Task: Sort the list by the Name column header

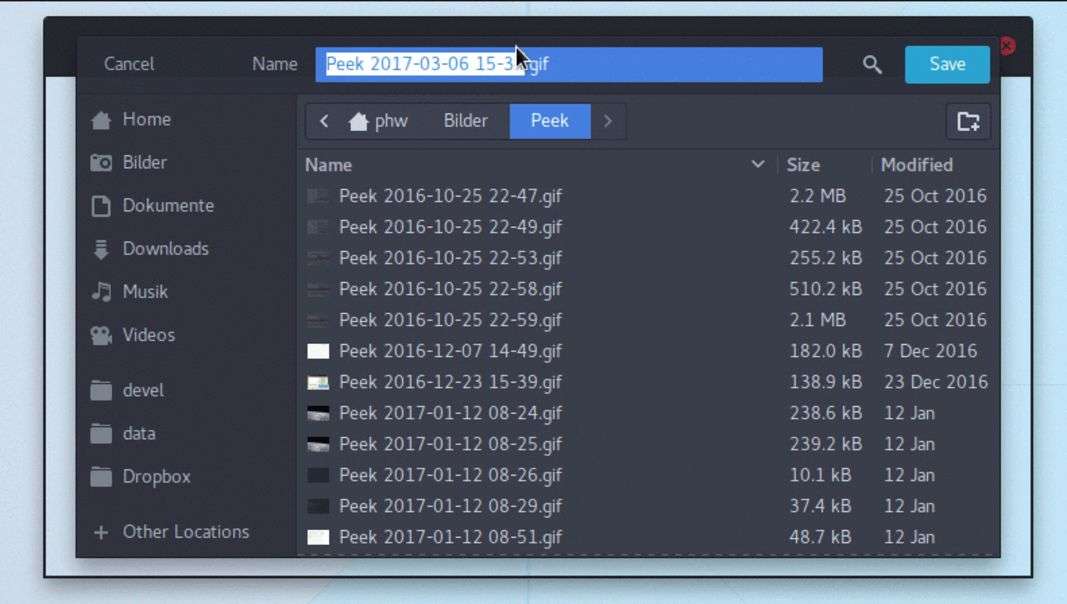Action: (328, 165)
